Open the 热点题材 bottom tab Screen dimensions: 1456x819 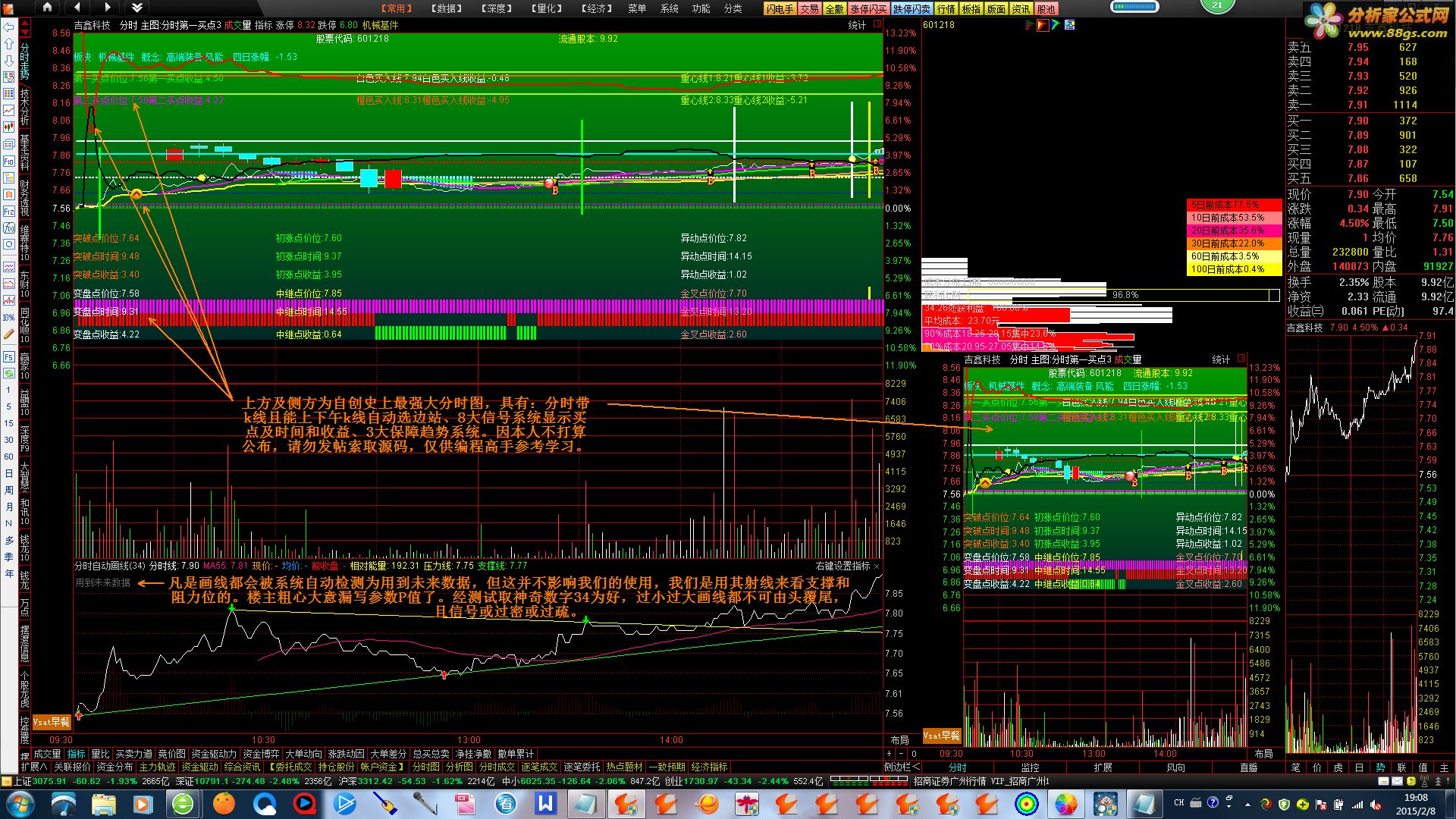click(624, 767)
